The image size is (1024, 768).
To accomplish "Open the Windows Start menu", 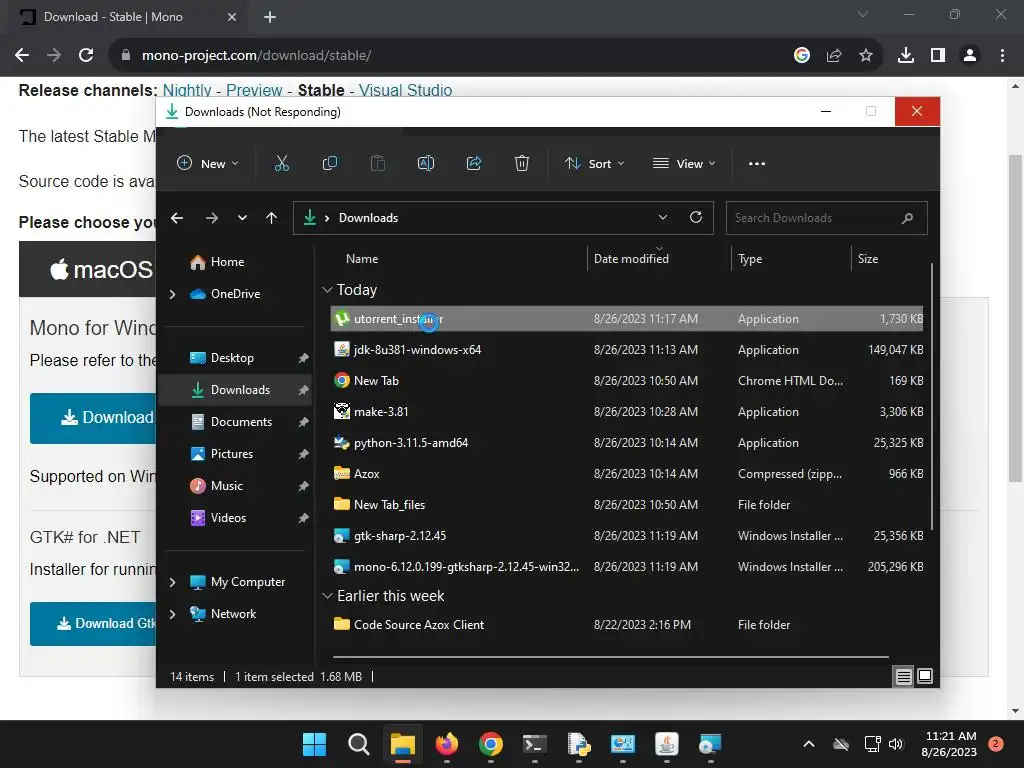I will (x=314, y=744).
